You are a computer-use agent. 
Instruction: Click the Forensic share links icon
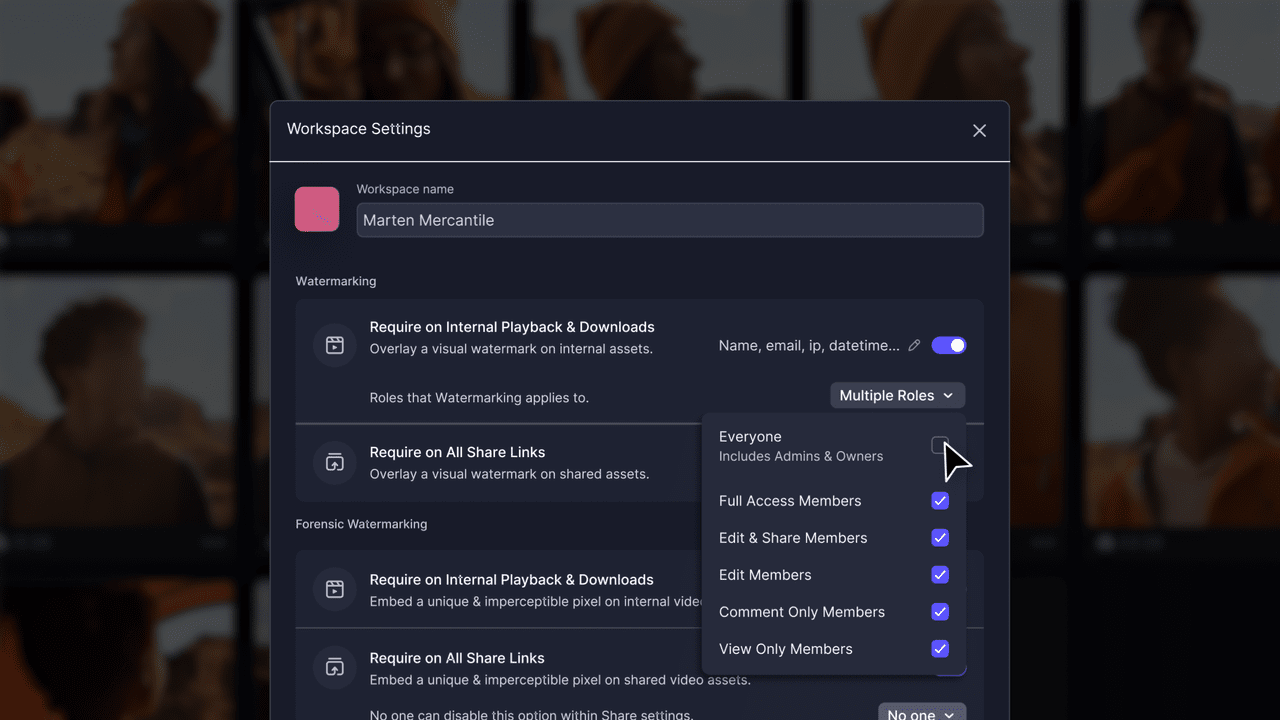tap(335, 667)
